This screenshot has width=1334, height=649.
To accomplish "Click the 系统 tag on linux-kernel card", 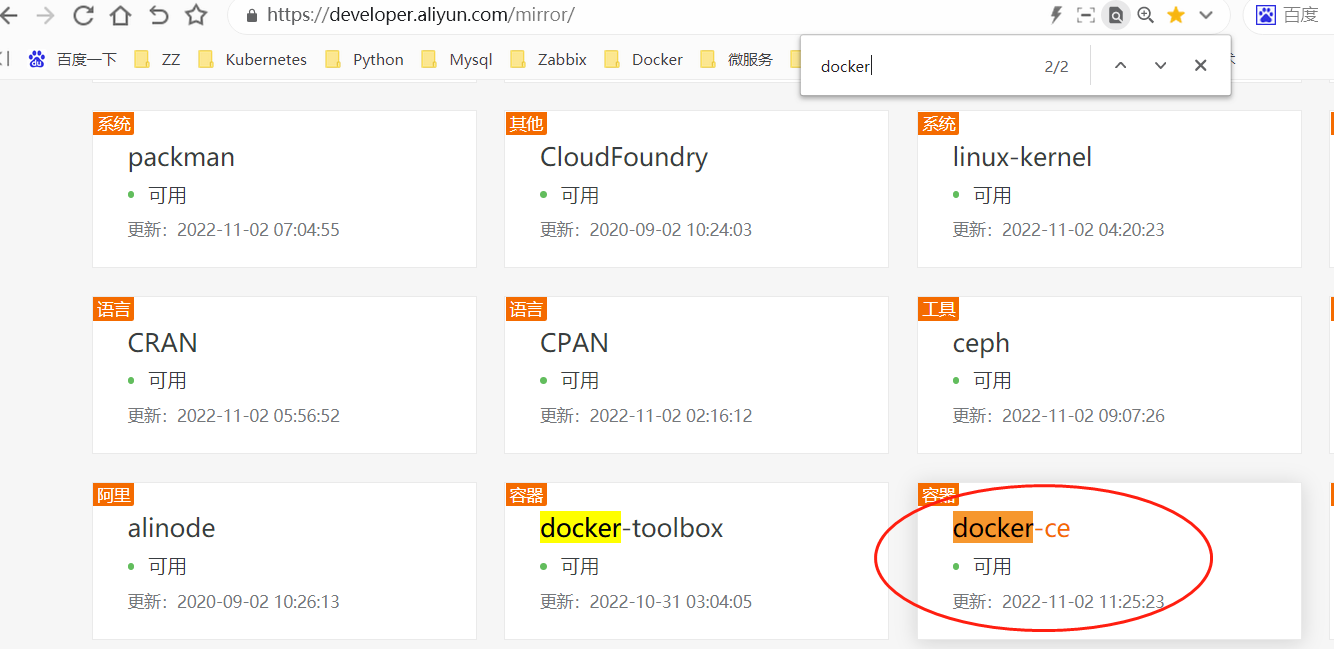I will click(939, 124).
